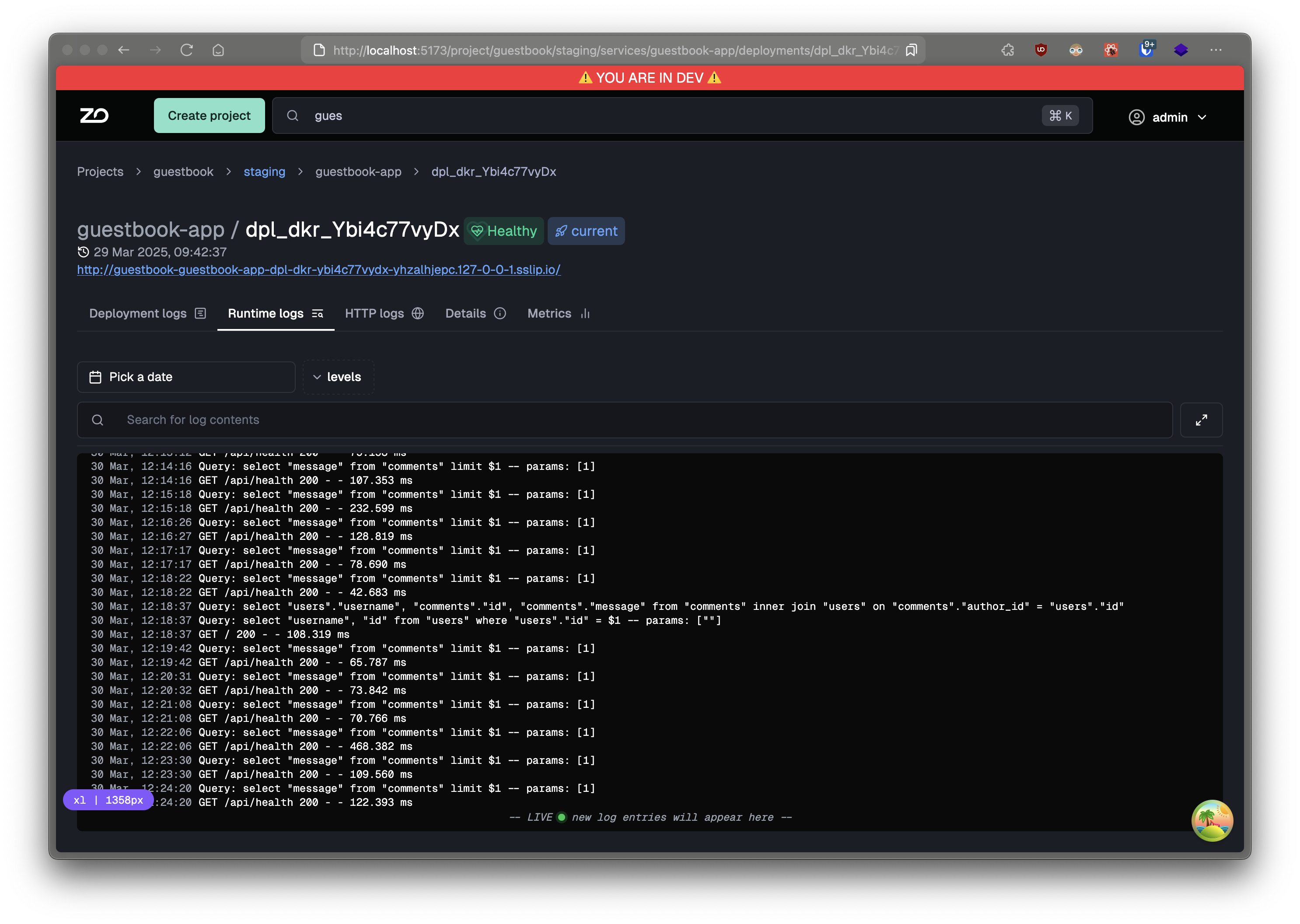Switch to Deployment logs tab
This screenshot has height=924, width=1300.
pyautogui.click(x=147, y=314)
